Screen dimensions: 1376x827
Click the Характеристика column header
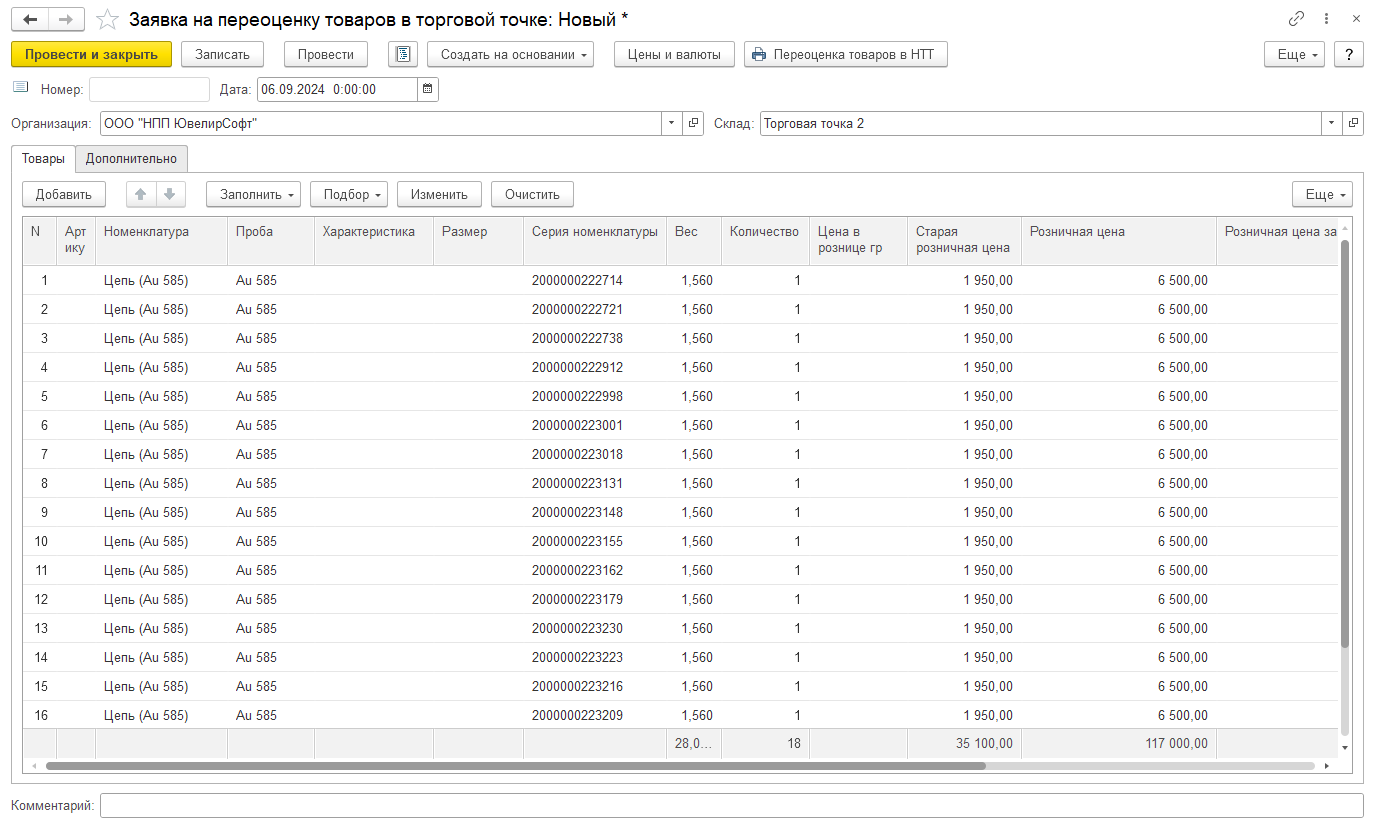374,240
